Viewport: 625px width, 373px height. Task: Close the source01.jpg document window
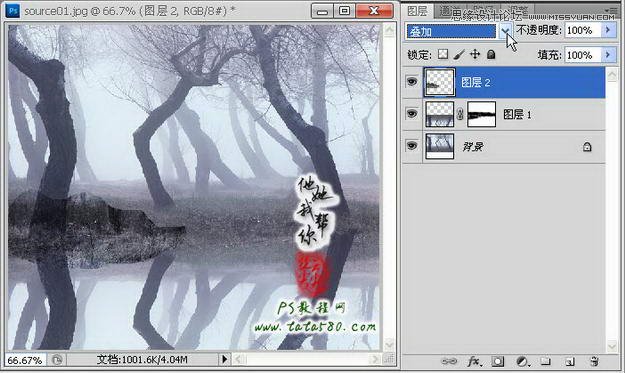coord(374,11)
